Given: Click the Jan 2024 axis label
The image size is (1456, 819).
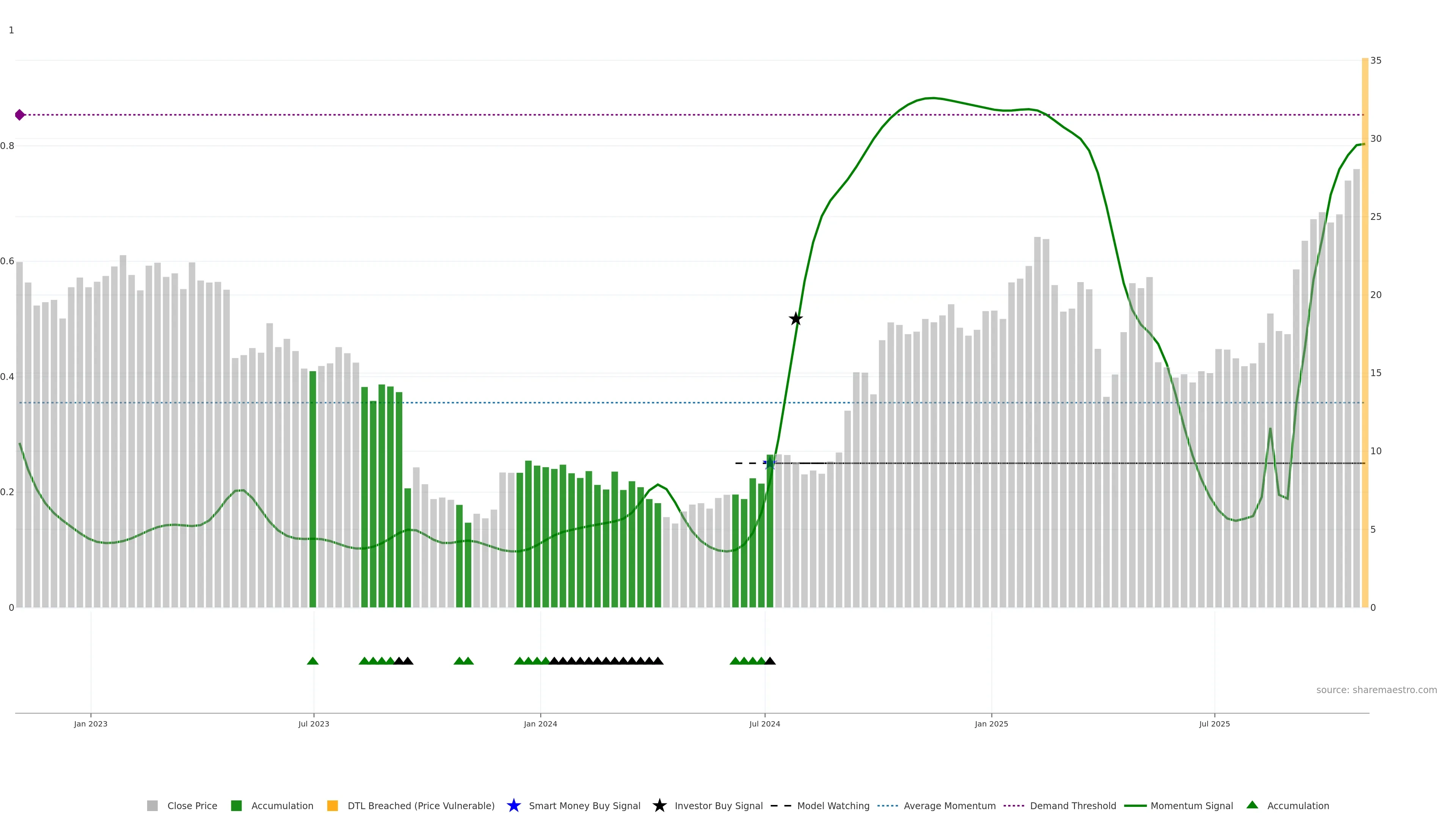Looking at the screenshot, I should [540, 723].
